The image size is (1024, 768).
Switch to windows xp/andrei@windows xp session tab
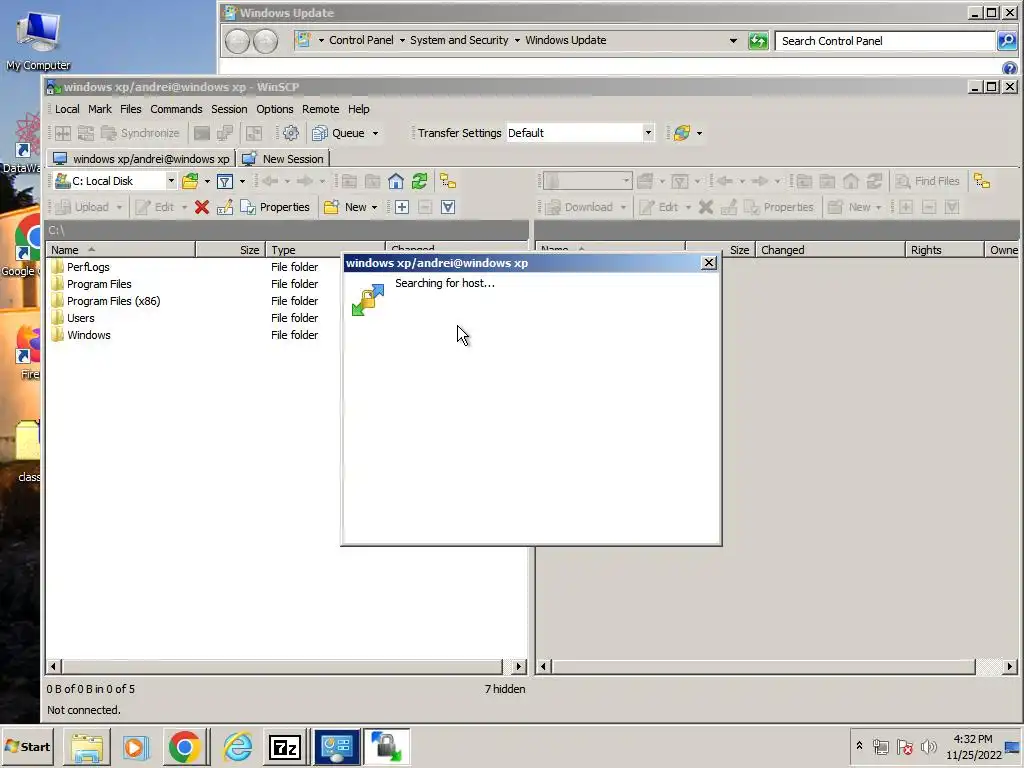click(x=141, y=159)
